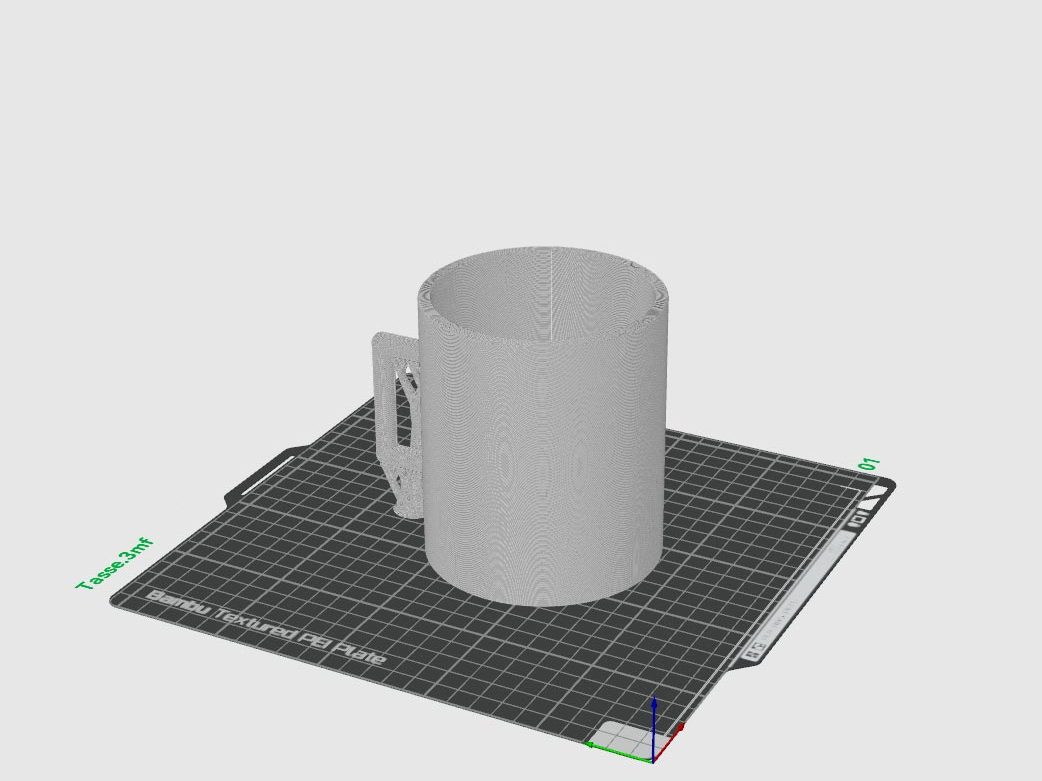The image size is (1042, 781).
Task: Click the green 01 plate number label
Action: (870, 463)
